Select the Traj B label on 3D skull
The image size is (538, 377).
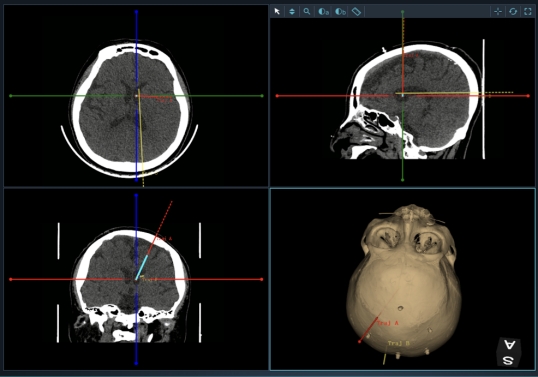(x=399, y=343)
